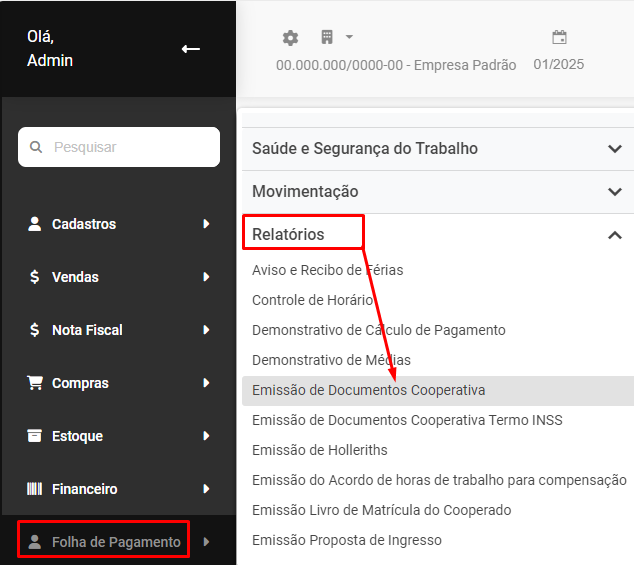Open Emissão de Holleriths report
Image resolution: width=634 pixels, height=565 pixels.
(319, 450)
